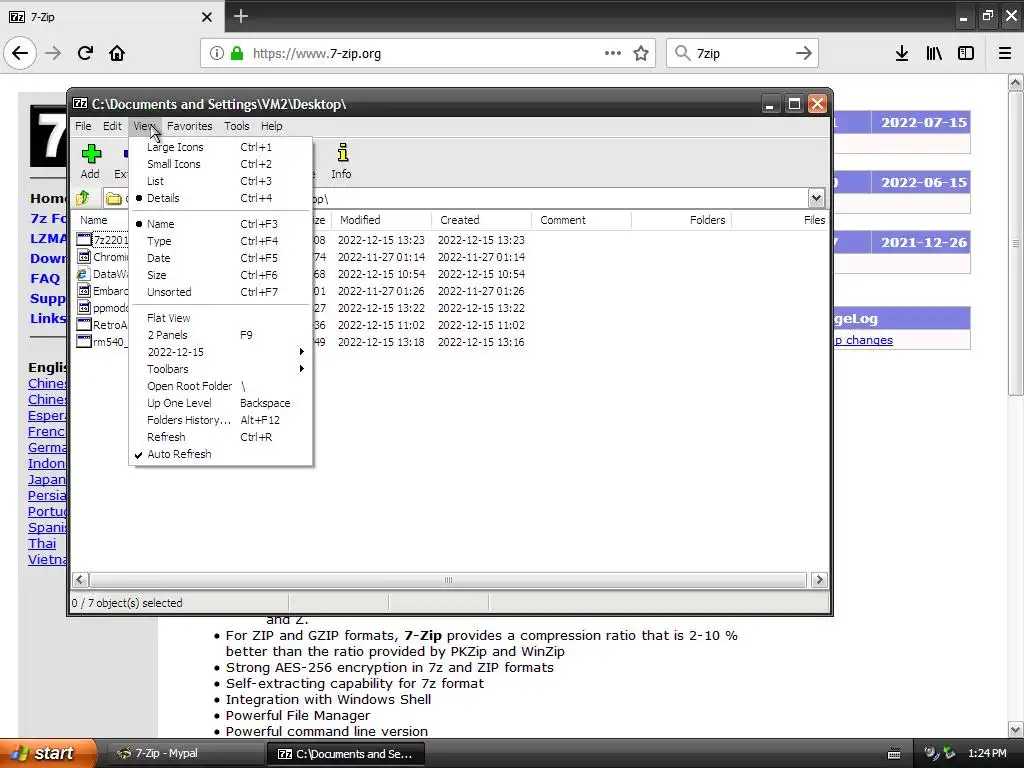Toggle 2 Panels in the View menu

click(x=221, y=335)
